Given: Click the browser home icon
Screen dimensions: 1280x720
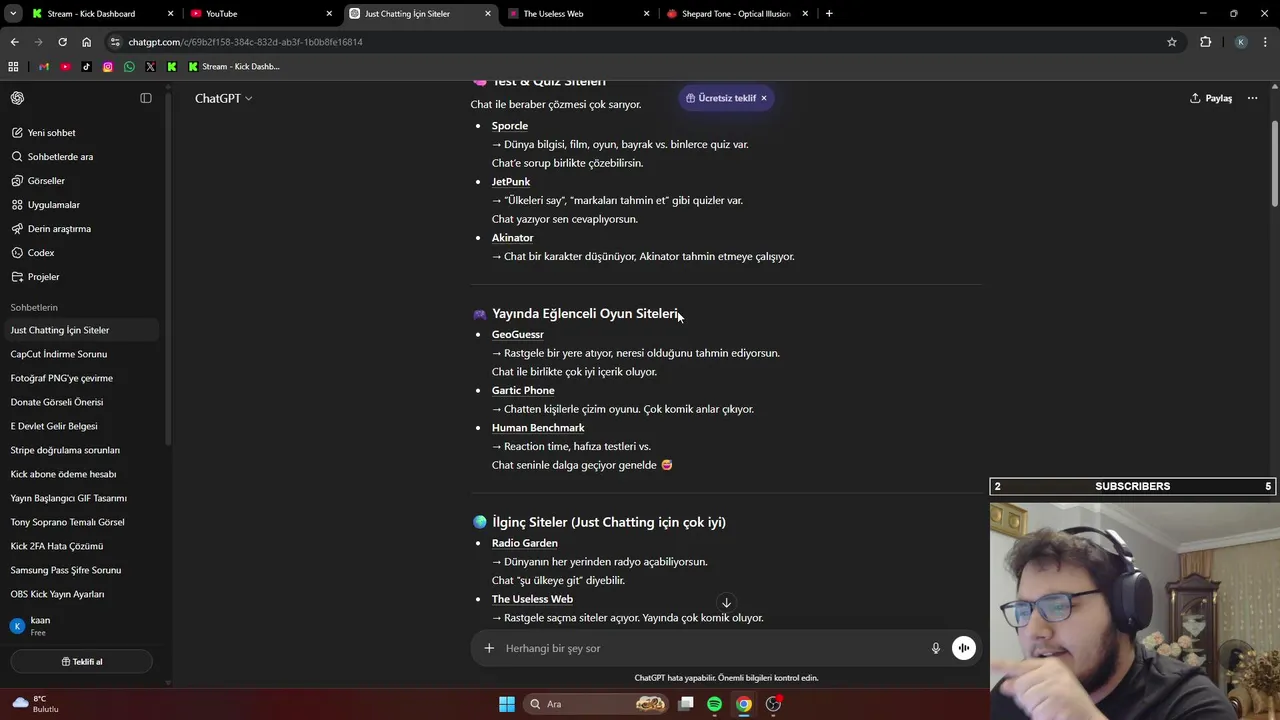Looking at the screenshot, I should point(86,42).
